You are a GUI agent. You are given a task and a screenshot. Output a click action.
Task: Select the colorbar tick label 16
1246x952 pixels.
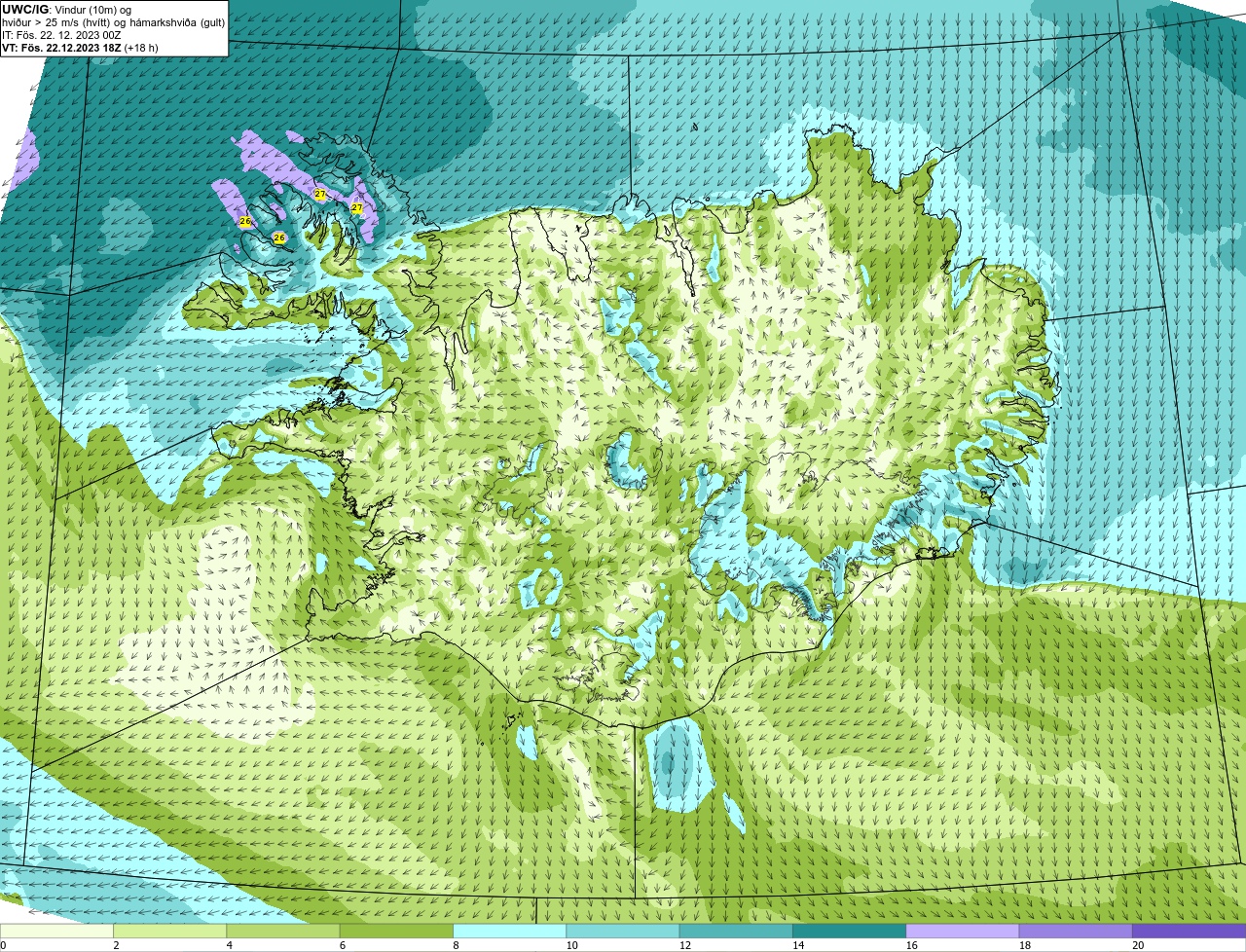pyautogui.click(x=910, y=945)
